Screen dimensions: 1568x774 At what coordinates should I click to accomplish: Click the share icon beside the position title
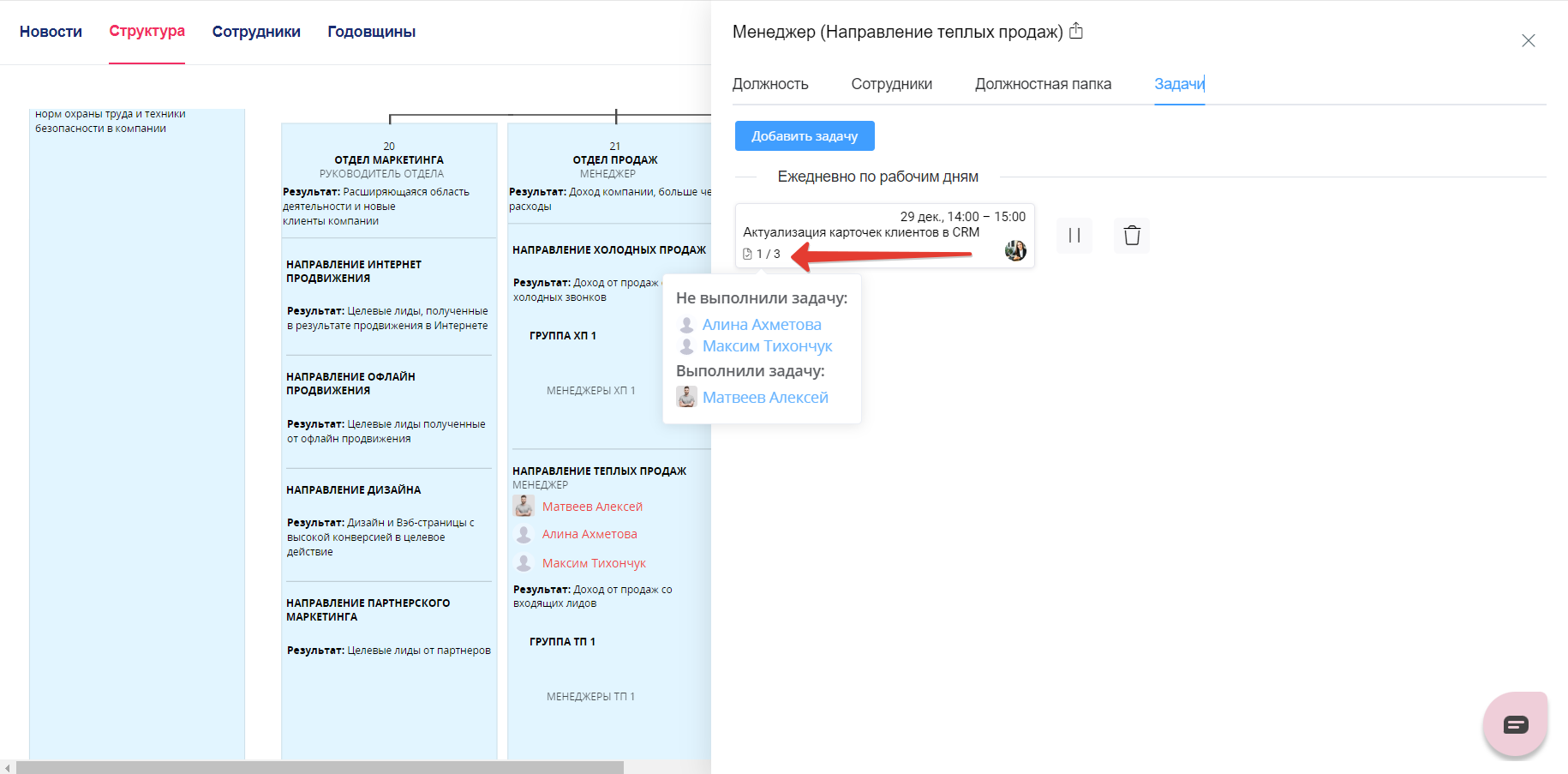(1076, 30)
